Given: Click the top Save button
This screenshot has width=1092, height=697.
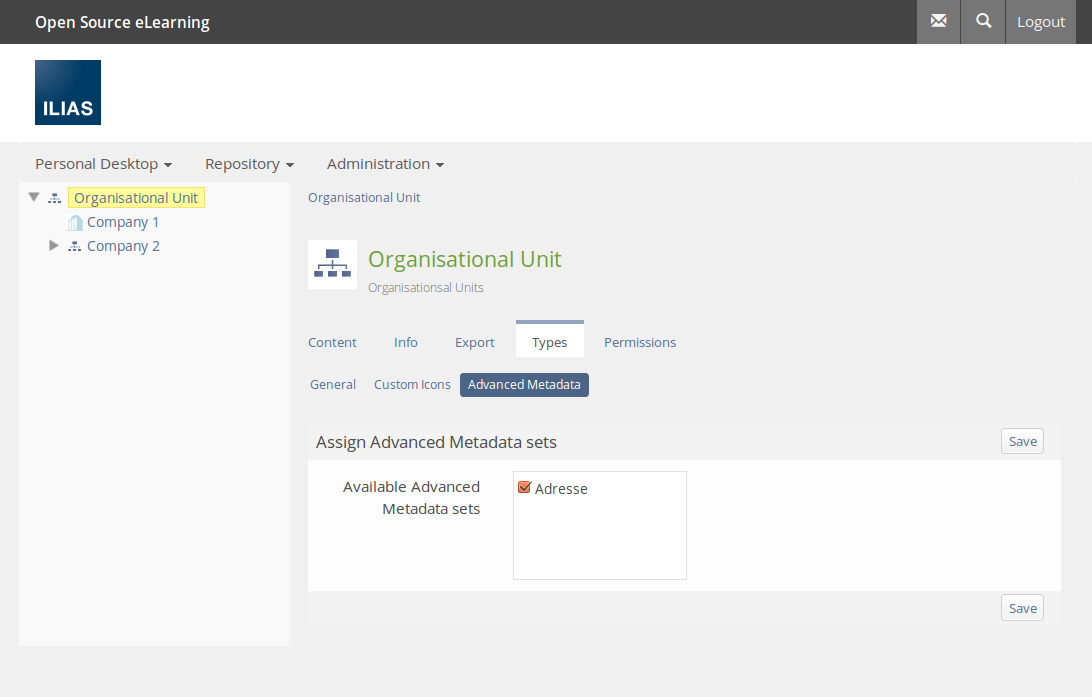Looking at the screenshot, I should [x=1022, y=442].
